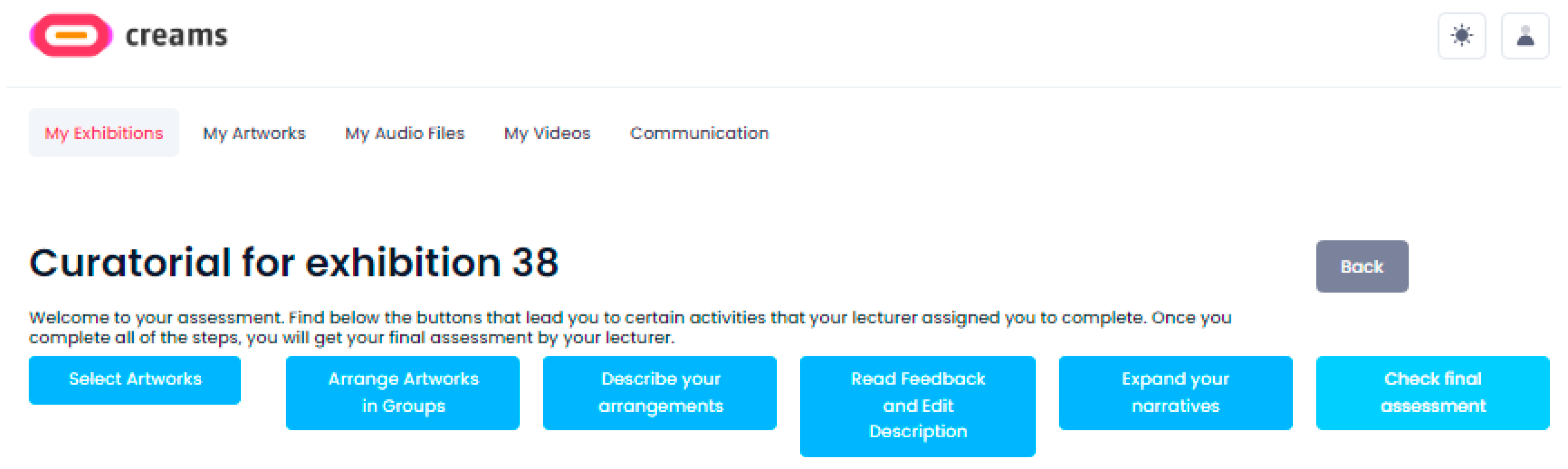The image size is (1568, 469).
Task: Click the exhibition number 38 in the heading
Action: 535,263
